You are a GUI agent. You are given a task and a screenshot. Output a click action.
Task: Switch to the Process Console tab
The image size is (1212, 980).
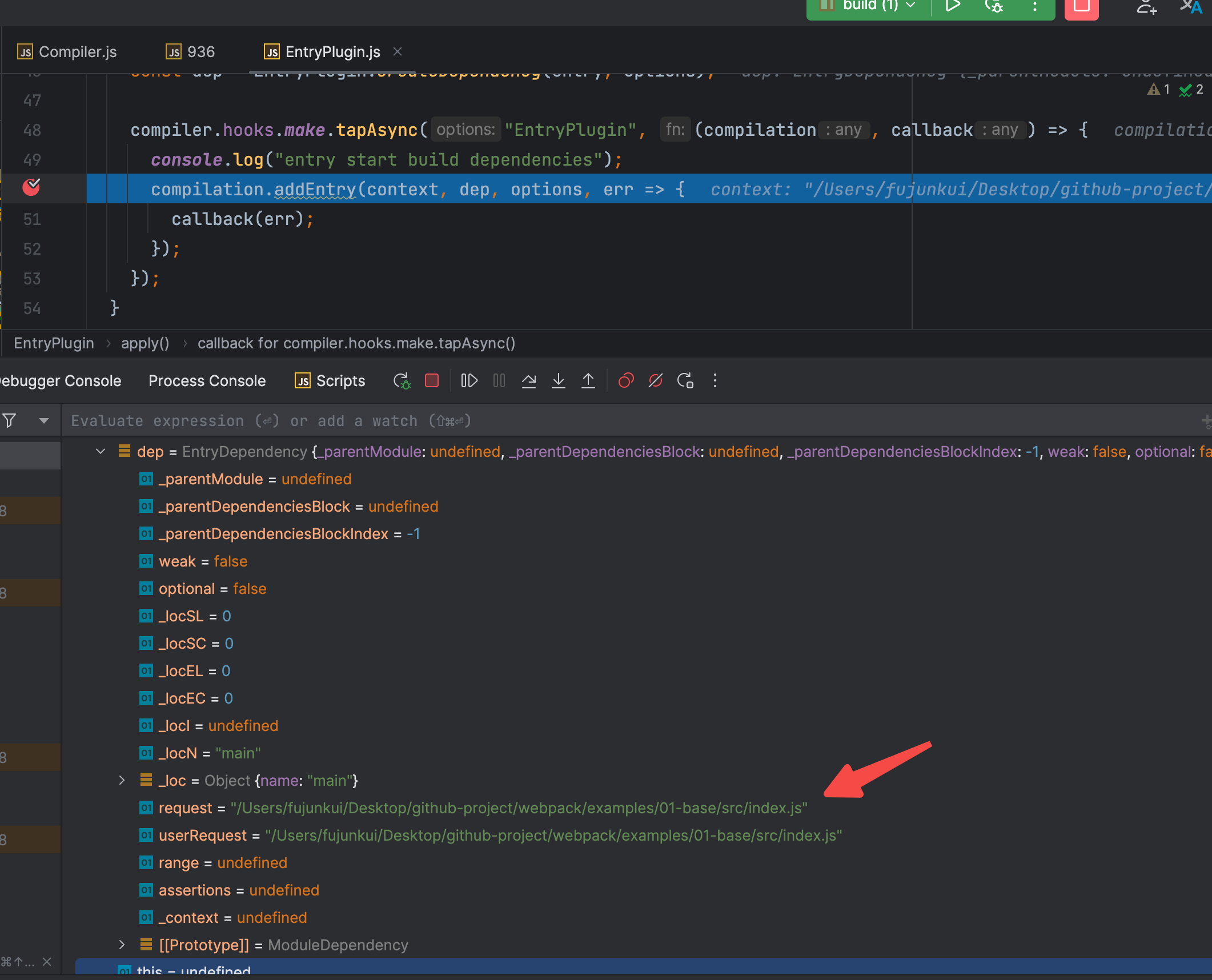pos(207,381)
